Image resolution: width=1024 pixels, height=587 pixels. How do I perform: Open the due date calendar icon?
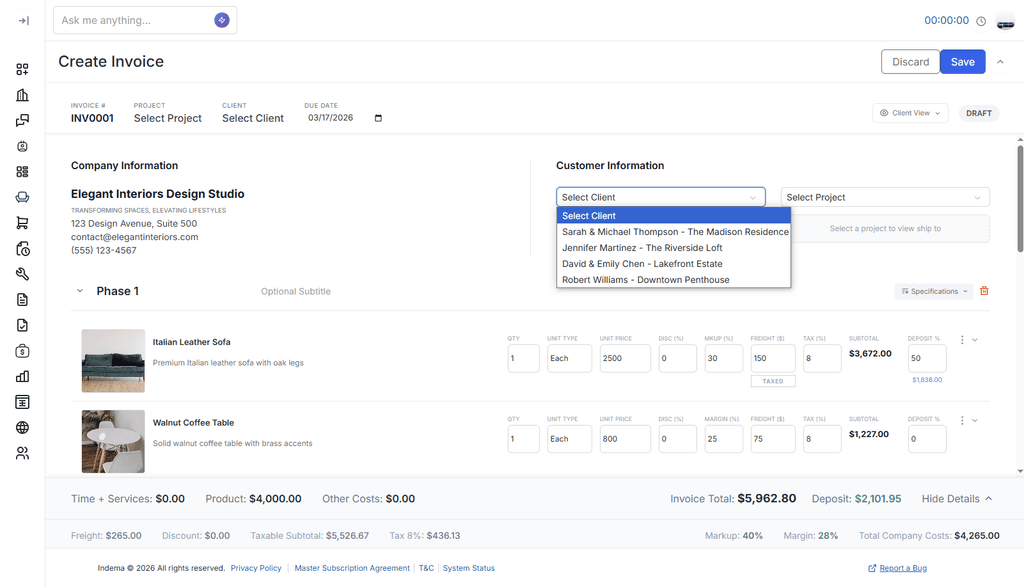pyautogui.click(x=377, y=118)
